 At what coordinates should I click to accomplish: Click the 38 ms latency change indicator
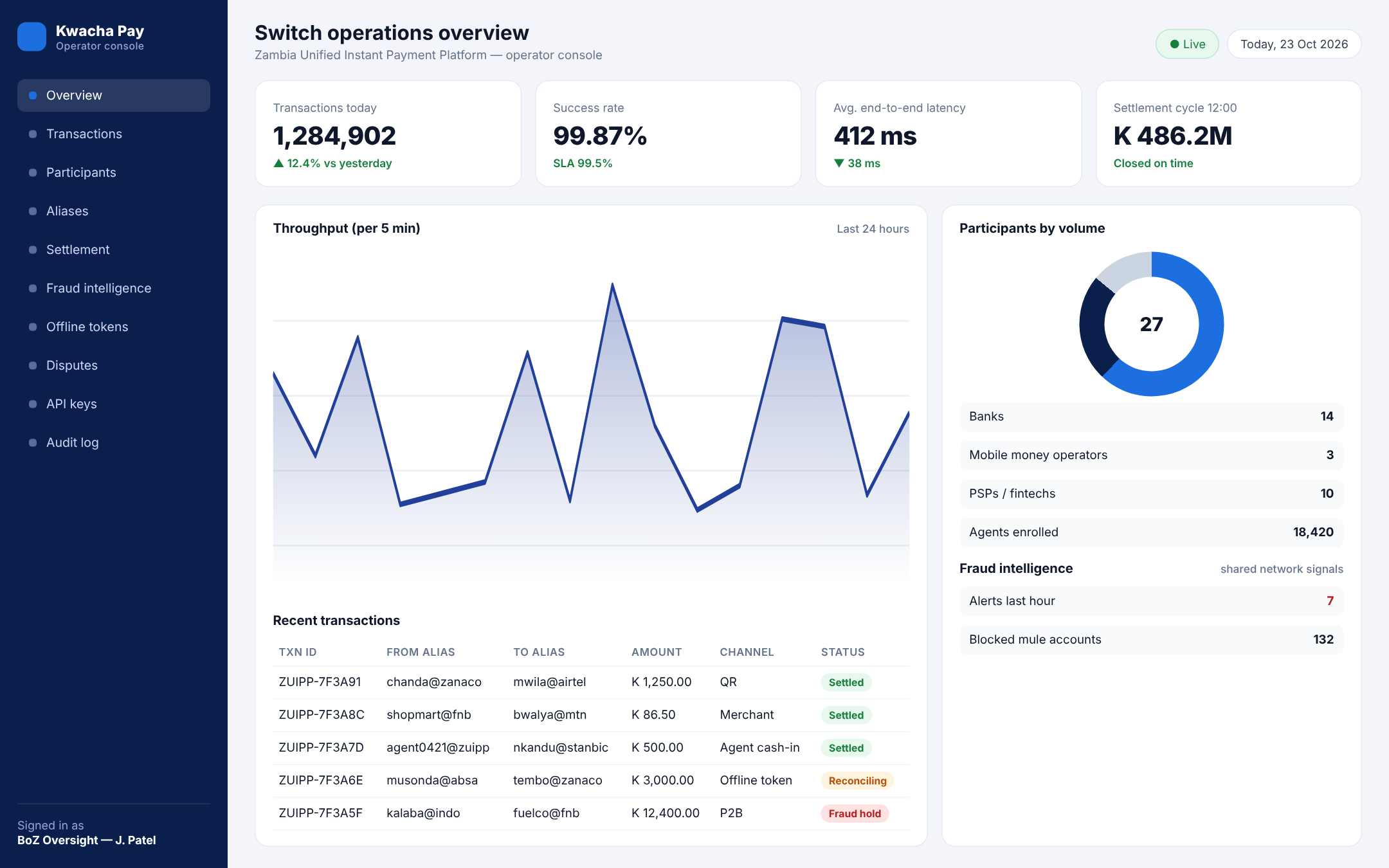[x=857, y=163]
